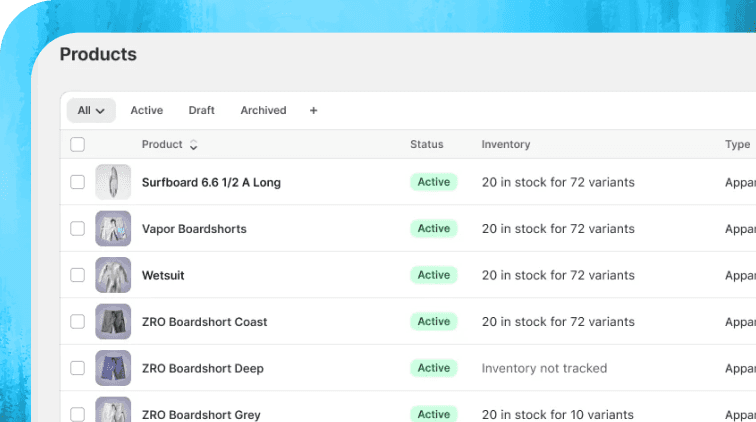Click ZRO Boardshort Deep thumbnail

(x=113, y=368)
